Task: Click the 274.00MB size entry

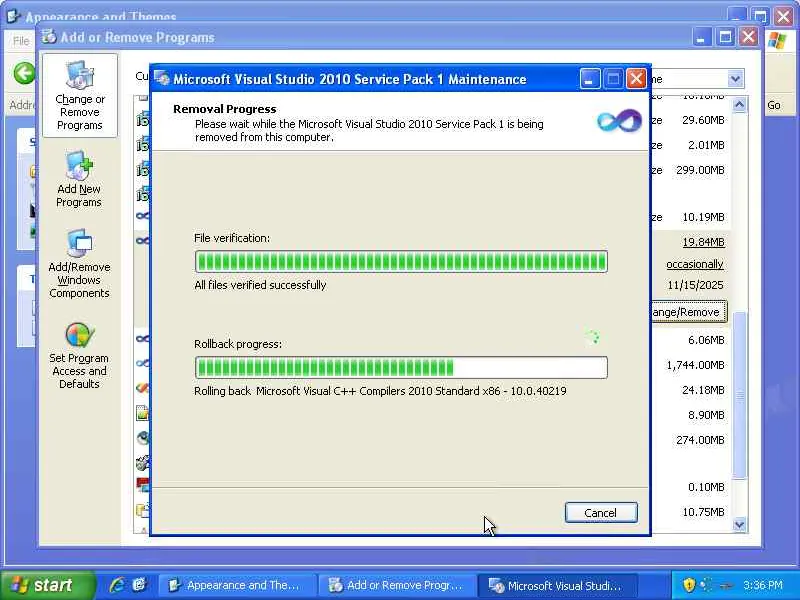Action: tap(700, 440)
